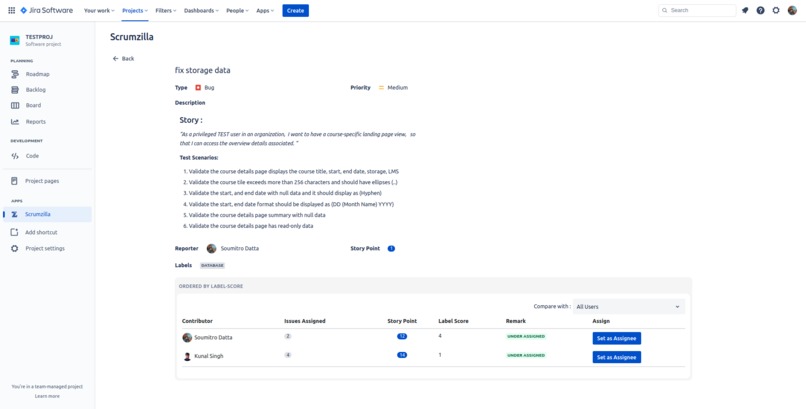Click story point badge 14 for Kunal

click(x=402, y=355)
